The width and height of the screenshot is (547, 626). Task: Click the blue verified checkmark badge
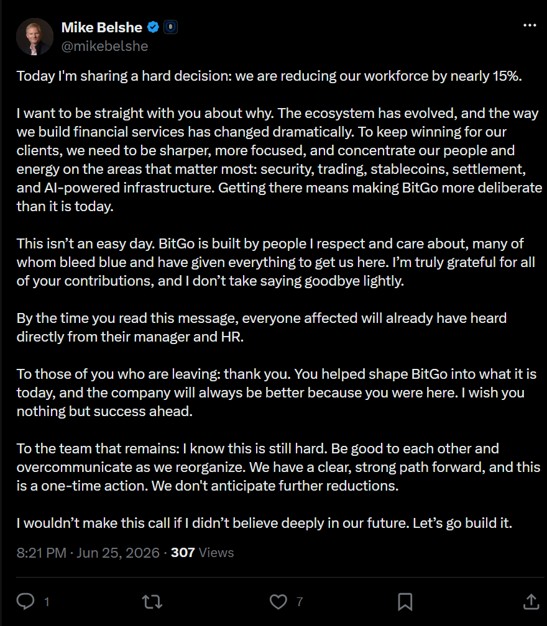(153, 27)
